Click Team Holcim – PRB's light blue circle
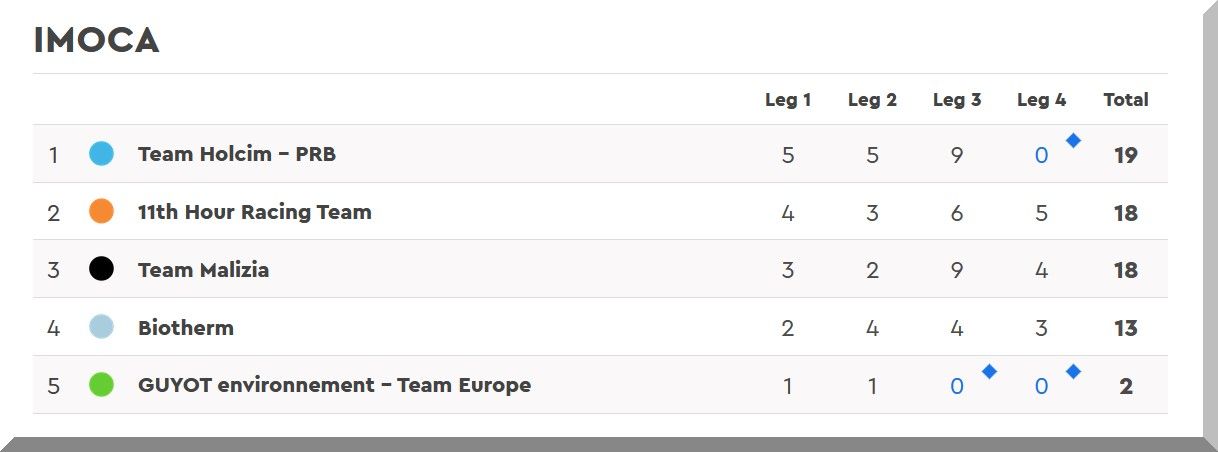This screenshot has height=452, width=1218. [x=101, y=154]
